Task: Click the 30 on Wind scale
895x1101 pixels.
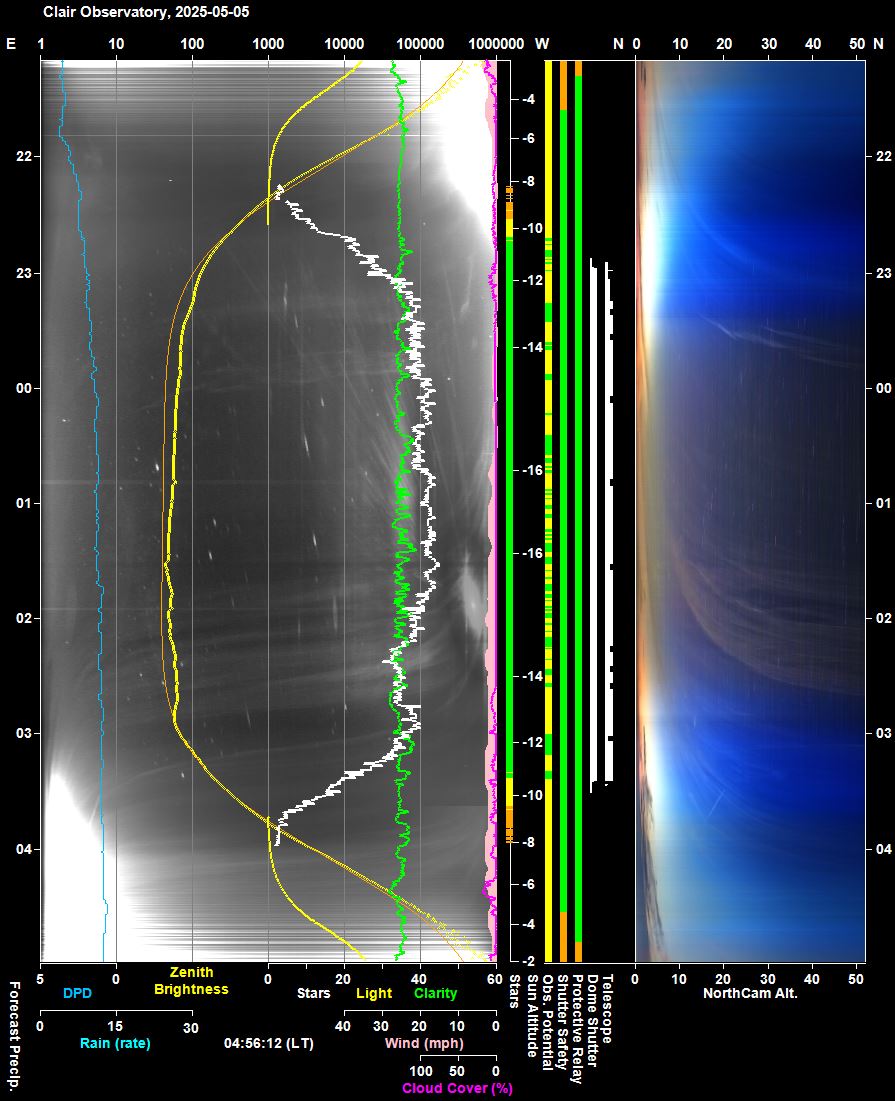Action: (x=381, y=1027)
